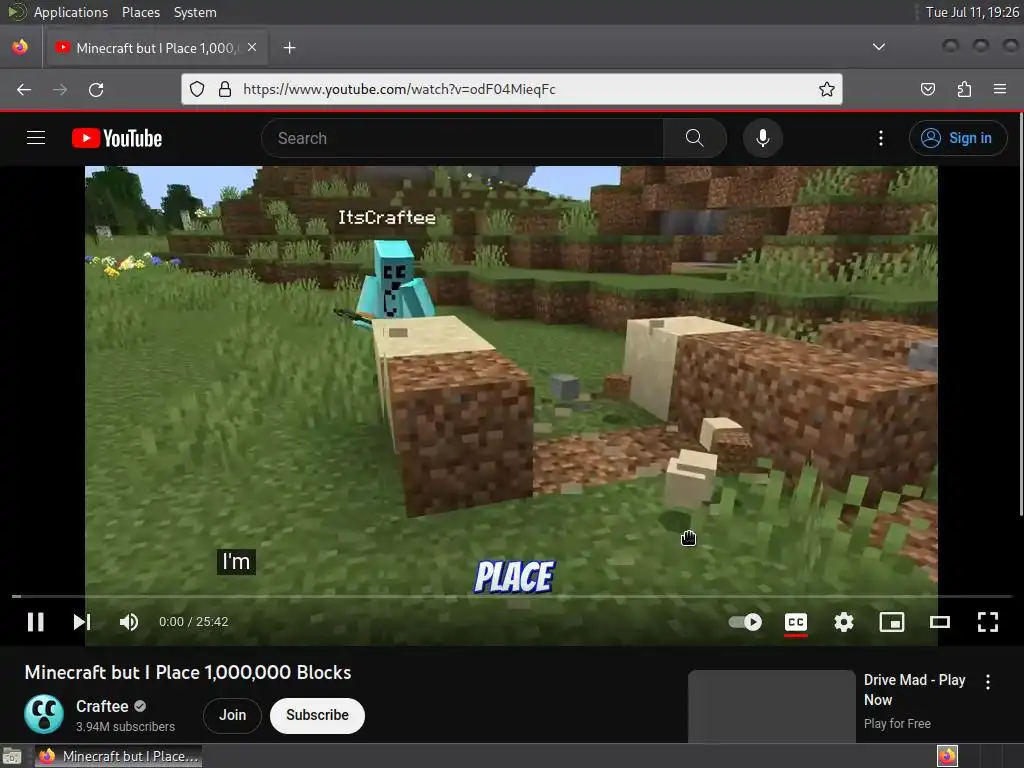
Task: Open the System menu
Action: click(x=195, y=12)
